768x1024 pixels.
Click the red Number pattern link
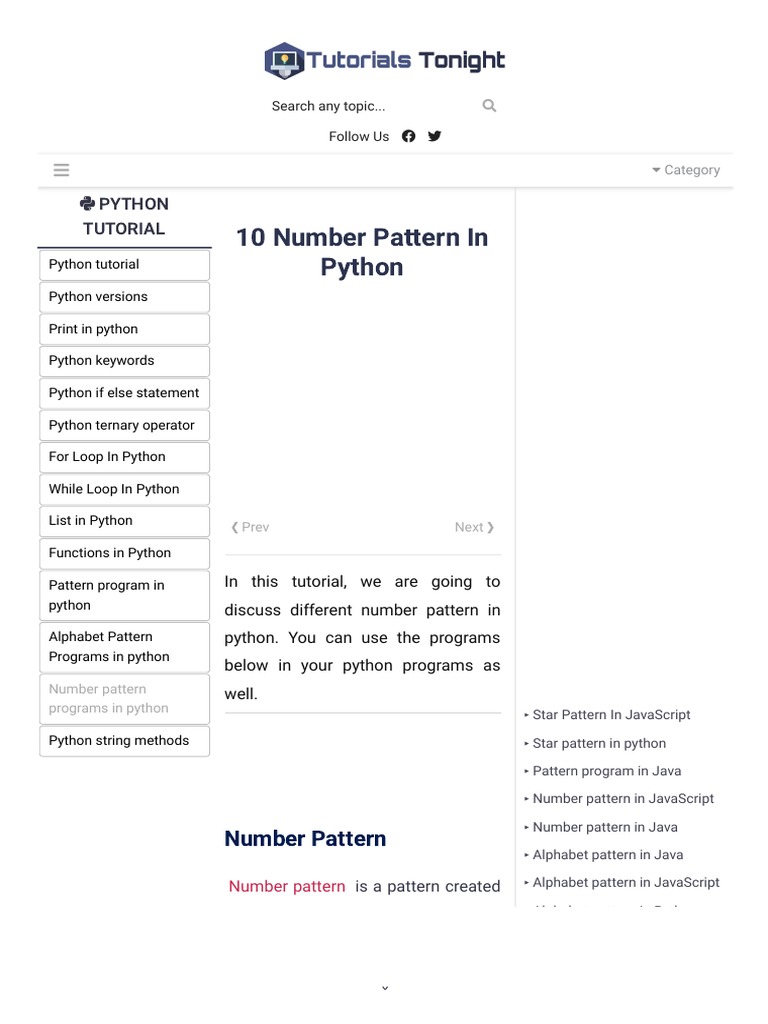coord(287,886)
